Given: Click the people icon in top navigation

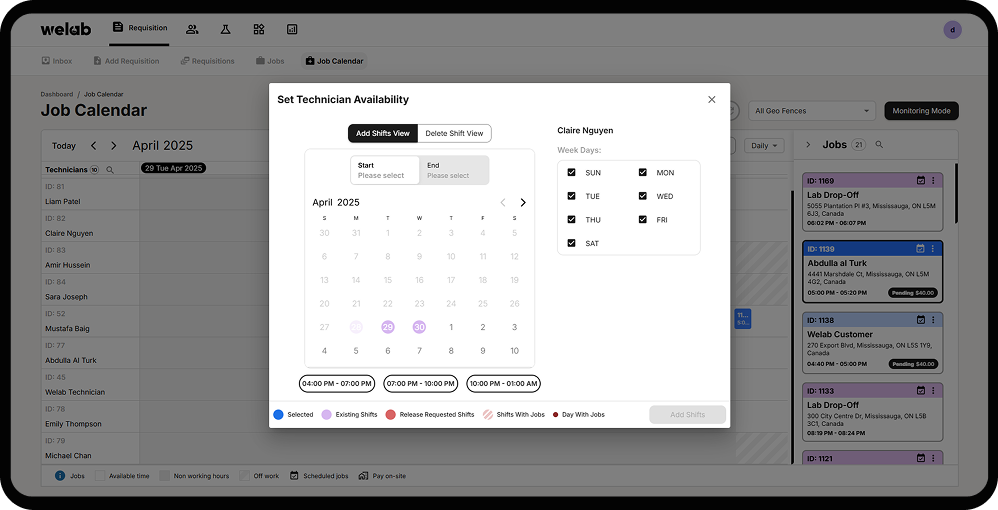Looking at the screenshot, I should (x=192, y=29).
